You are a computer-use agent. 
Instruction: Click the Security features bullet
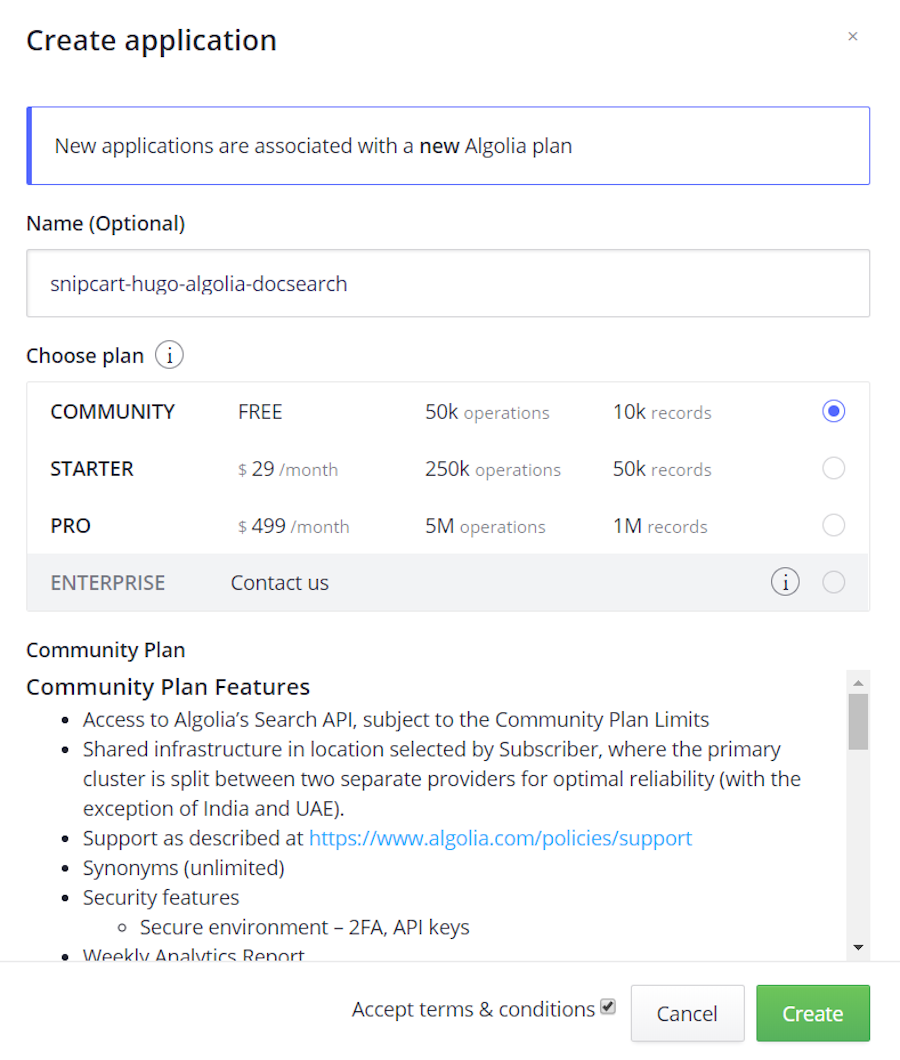(161, 897)
